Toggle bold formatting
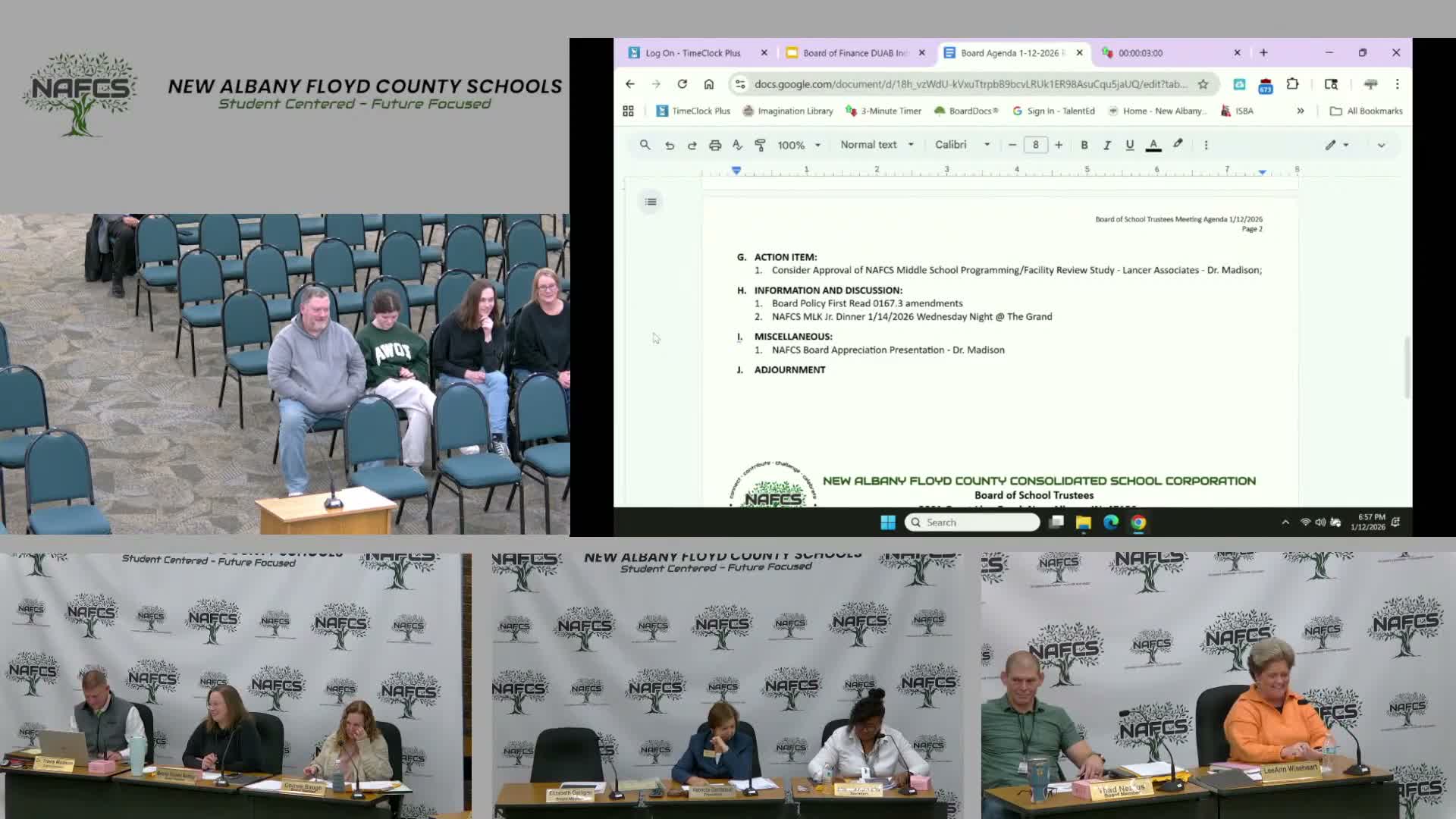 (1084, 145)
